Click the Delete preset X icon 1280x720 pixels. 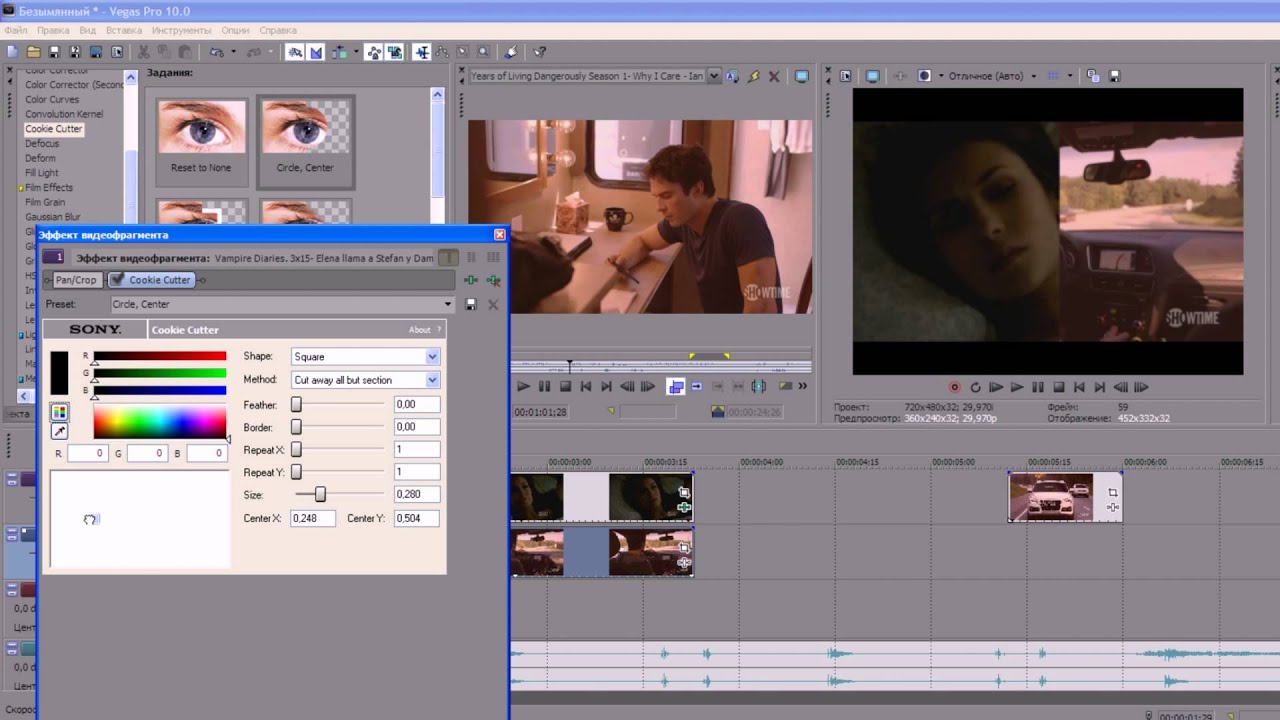coord(493,304)
